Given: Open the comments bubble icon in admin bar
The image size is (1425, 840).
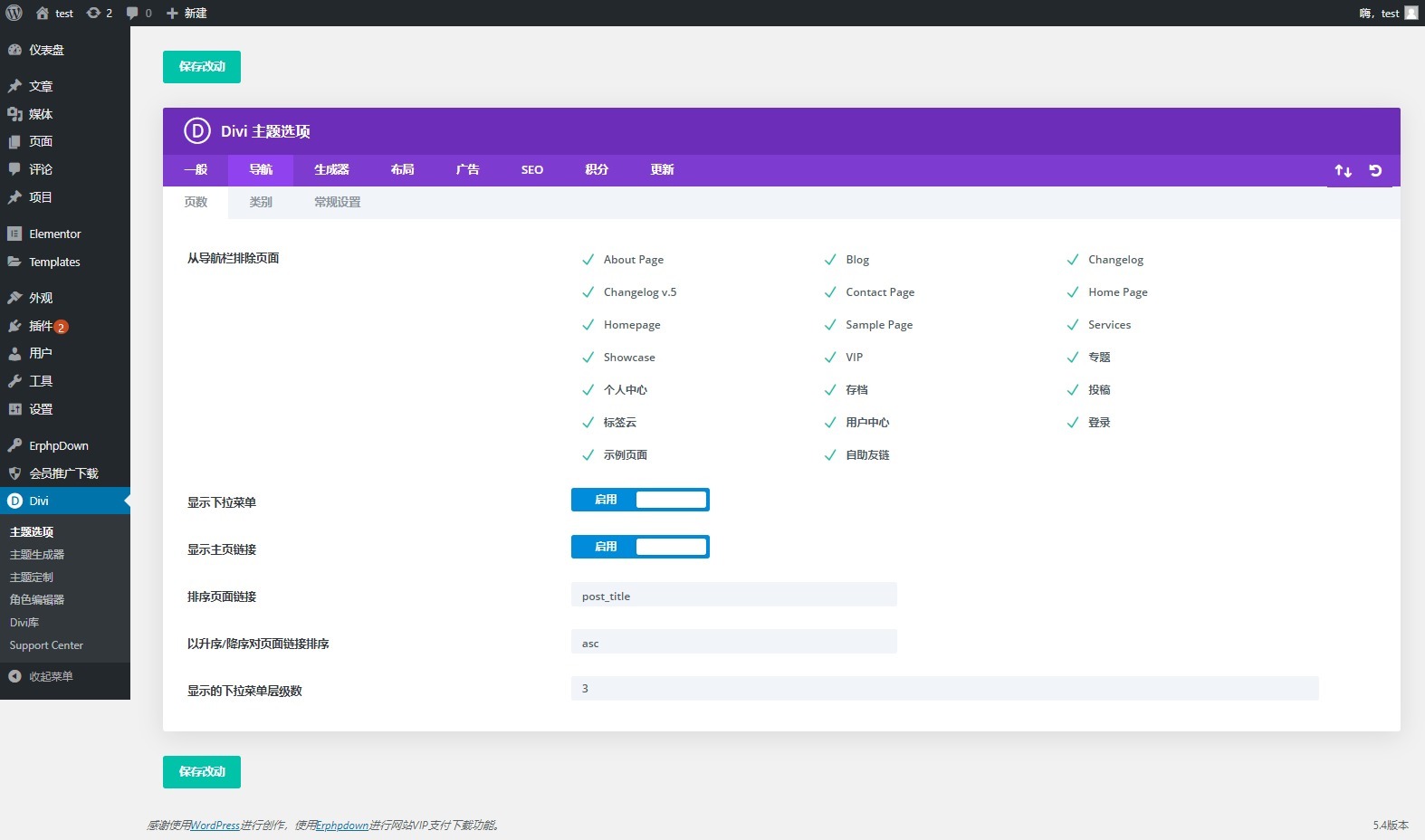Looking at the screenshot, I should (x=132, y=13).
